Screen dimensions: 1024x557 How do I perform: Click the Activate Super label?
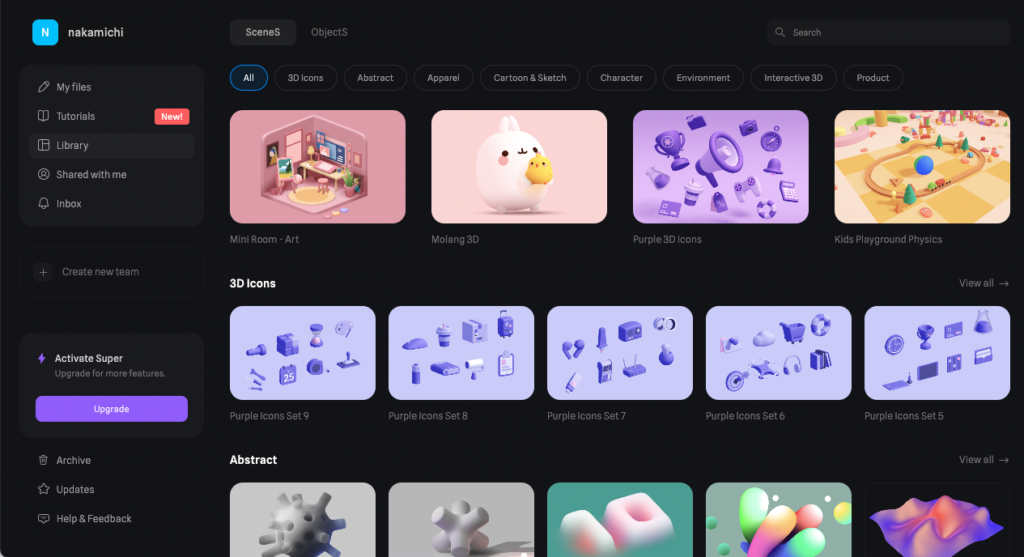click(x=89, y=358)
